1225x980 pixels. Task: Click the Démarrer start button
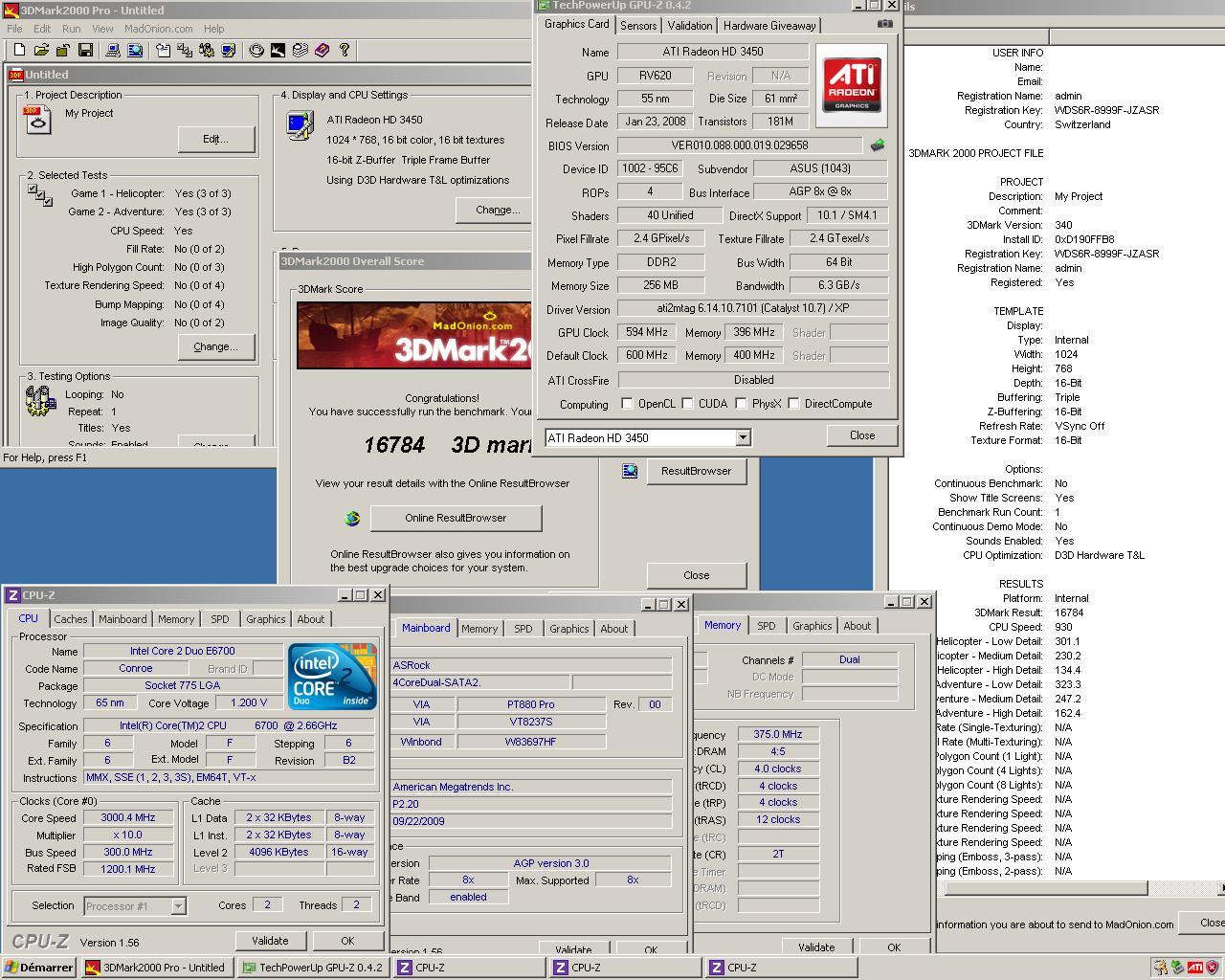point(39,968)
